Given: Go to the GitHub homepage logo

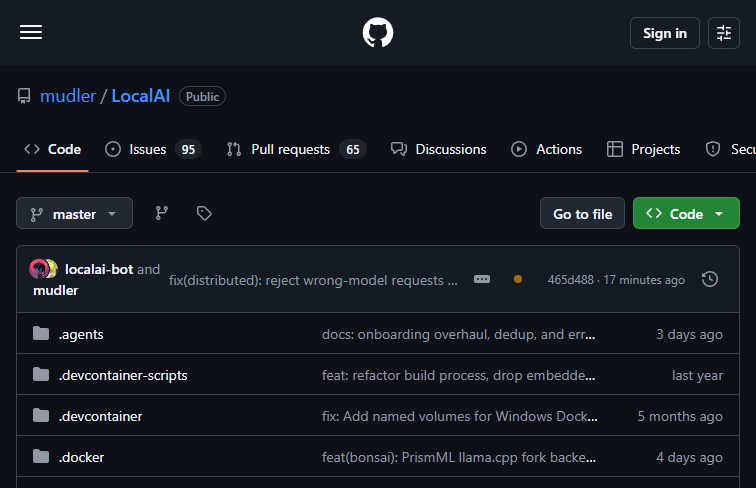Looking at the screenshot, I should coord(378,32).
